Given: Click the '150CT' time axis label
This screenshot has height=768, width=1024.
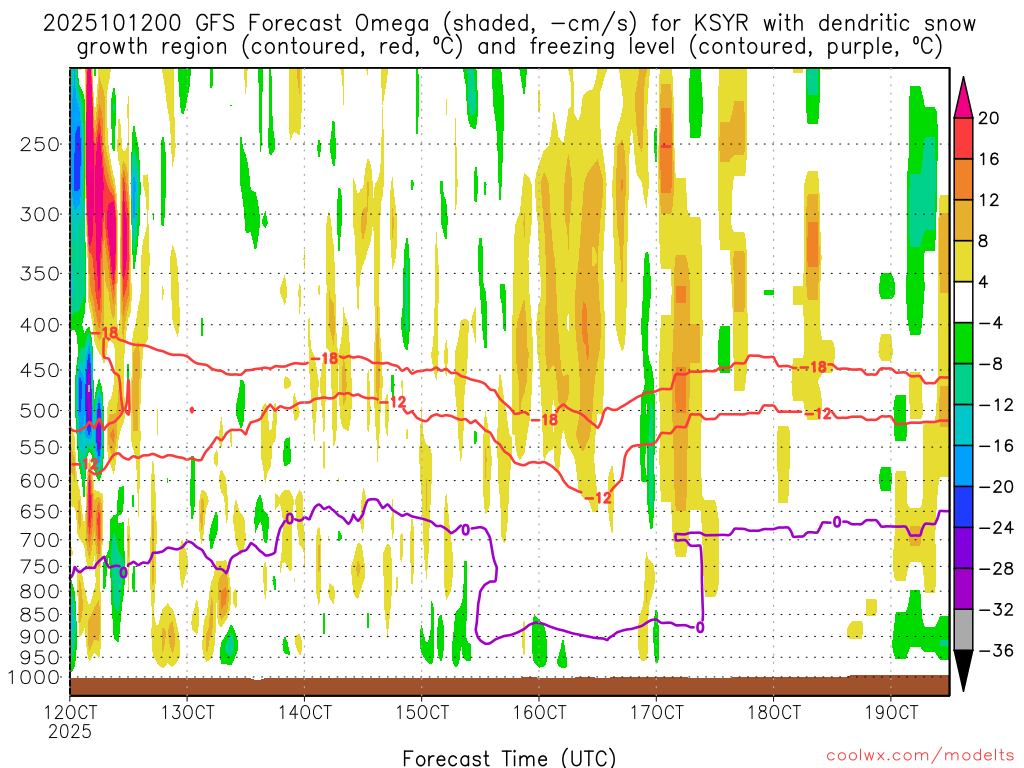Looking at the screenshot, I should pyautogui.click(x=422, y=712).
